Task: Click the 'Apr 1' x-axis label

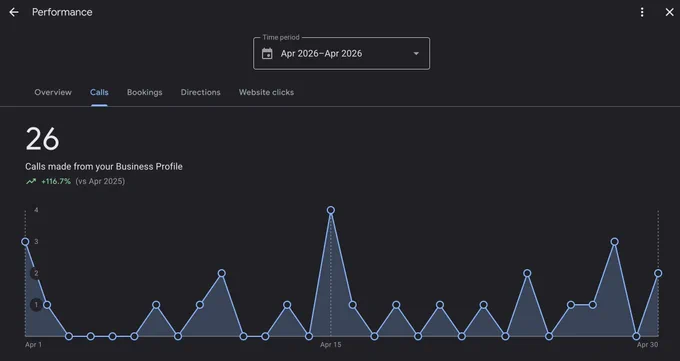Action: 33,345
